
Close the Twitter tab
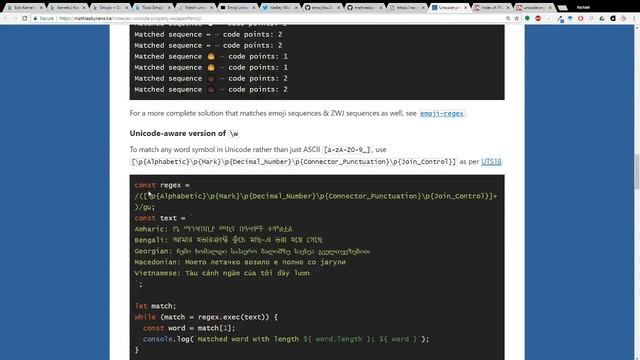click(x=296, y=7)
